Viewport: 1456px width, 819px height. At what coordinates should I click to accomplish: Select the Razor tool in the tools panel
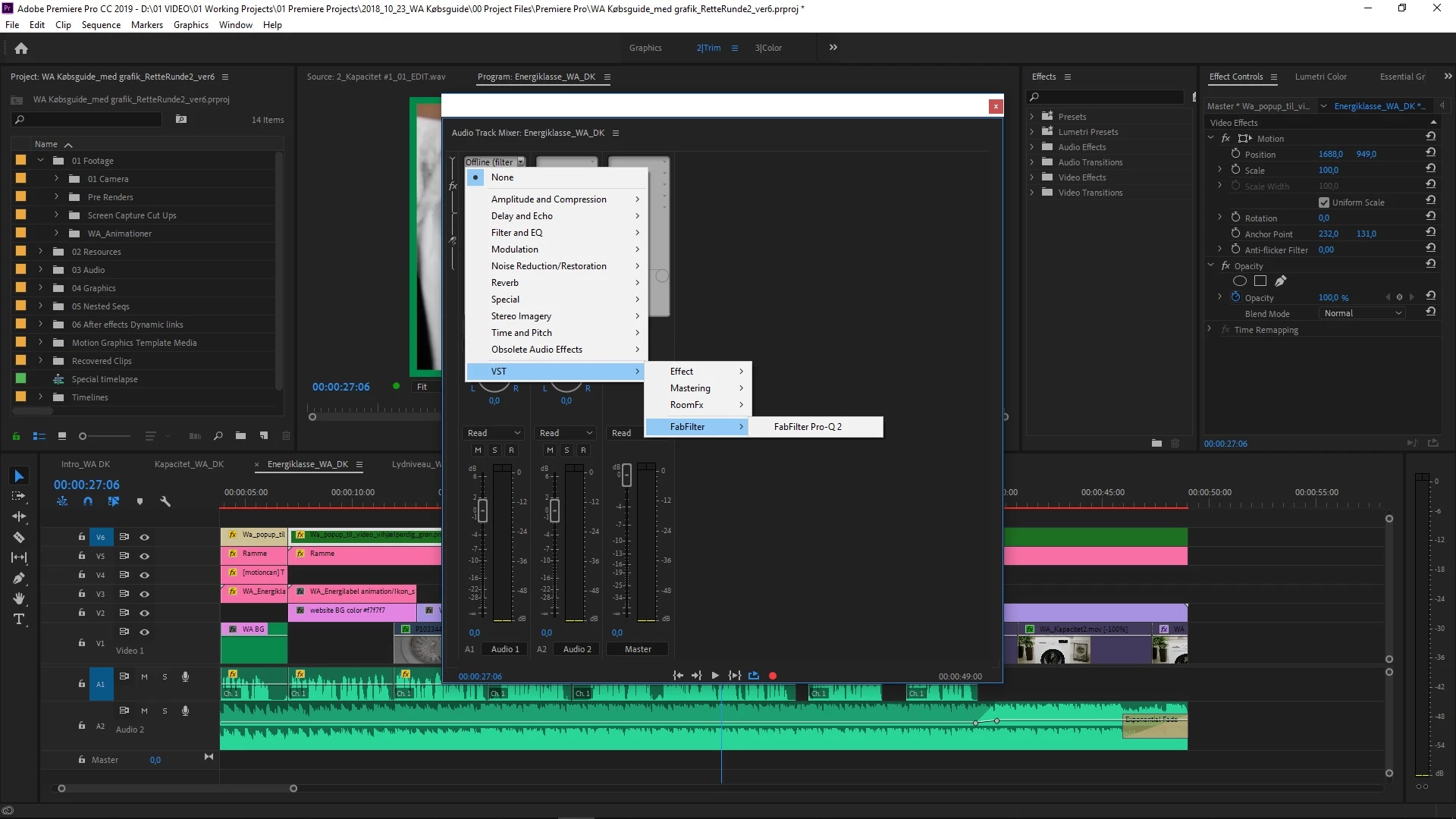pos(19,537)
